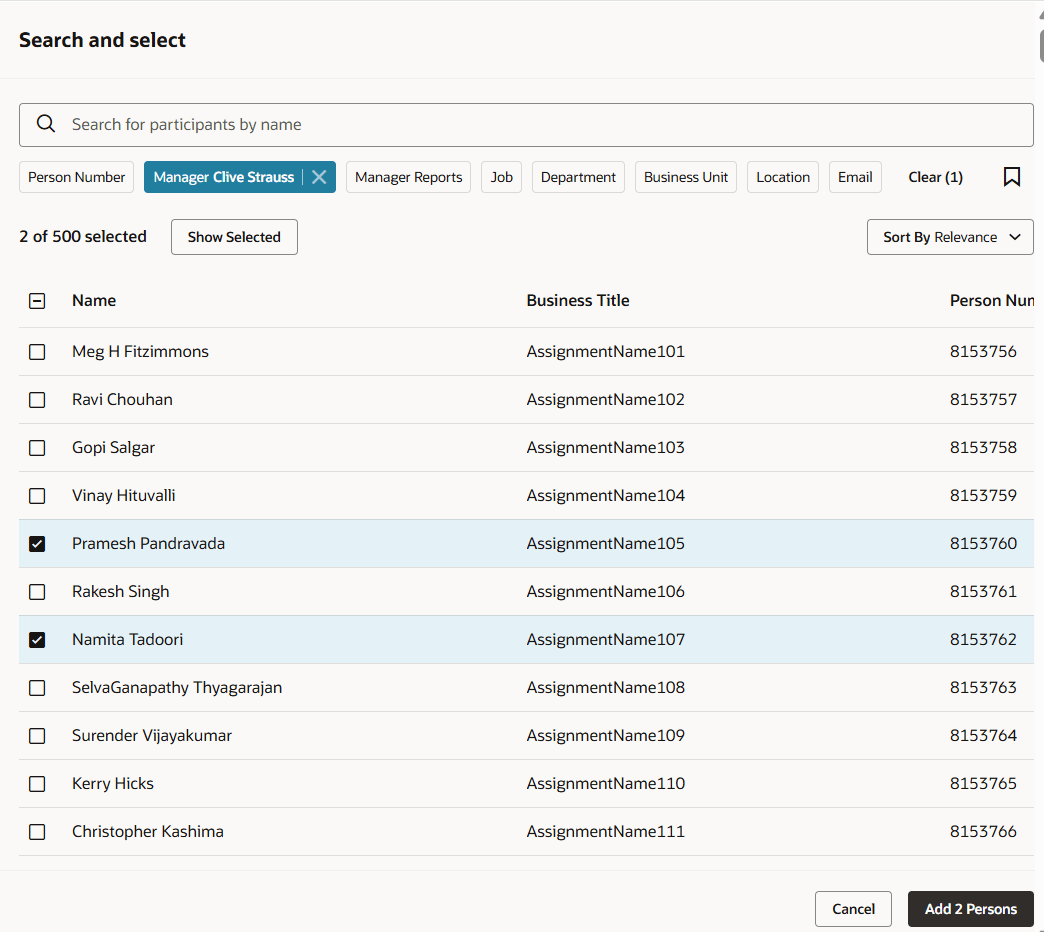Click person number 8153756
The height and width of the screenshot is (932, 1044).
[983, 351]
